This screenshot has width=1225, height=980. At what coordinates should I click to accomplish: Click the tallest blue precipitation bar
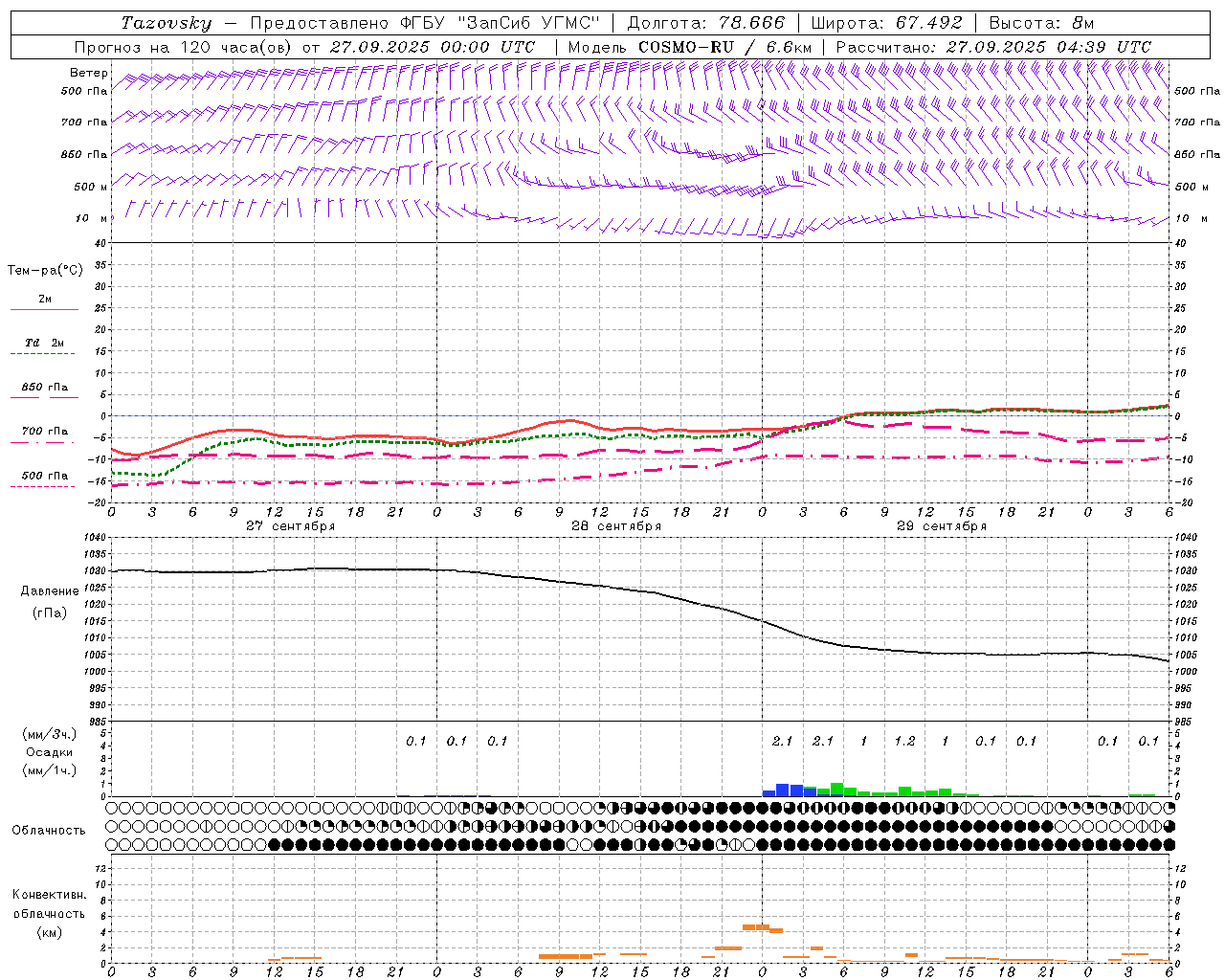[x=783, y=790]
